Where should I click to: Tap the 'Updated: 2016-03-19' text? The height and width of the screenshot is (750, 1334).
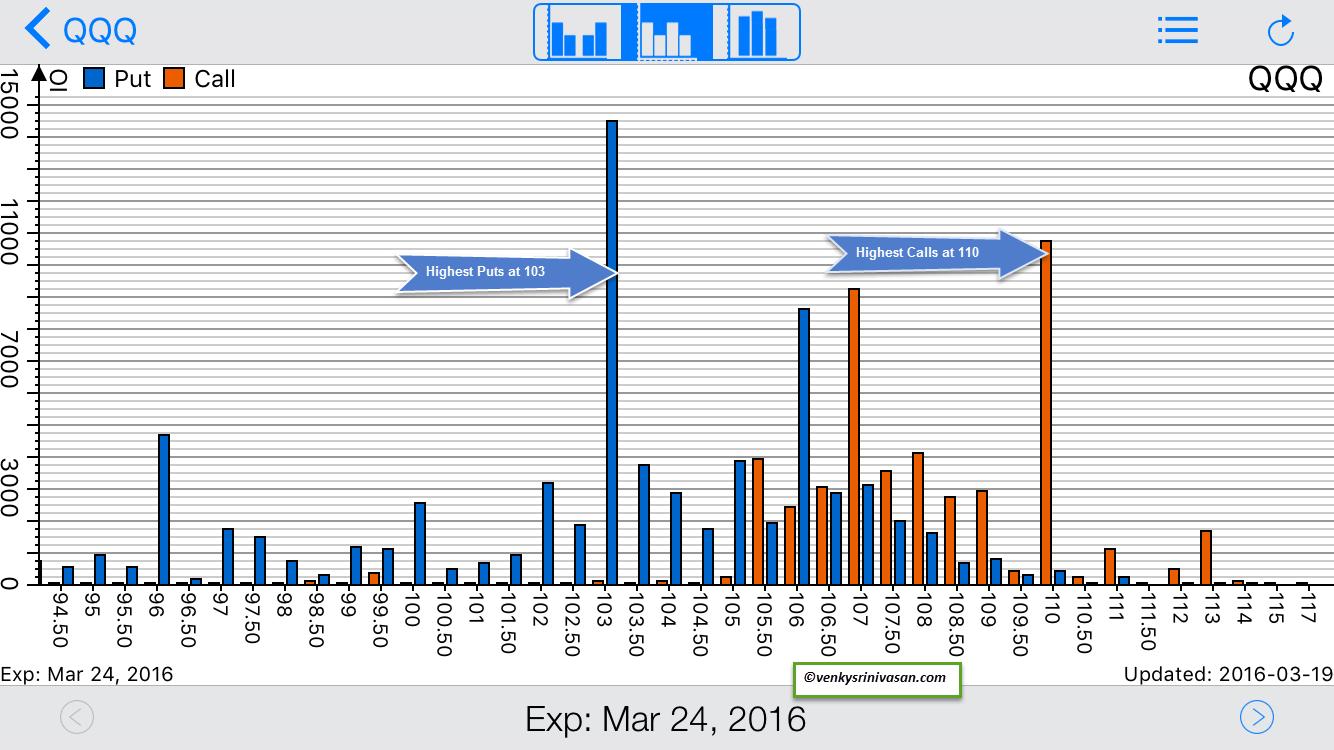pos(1228,674)
